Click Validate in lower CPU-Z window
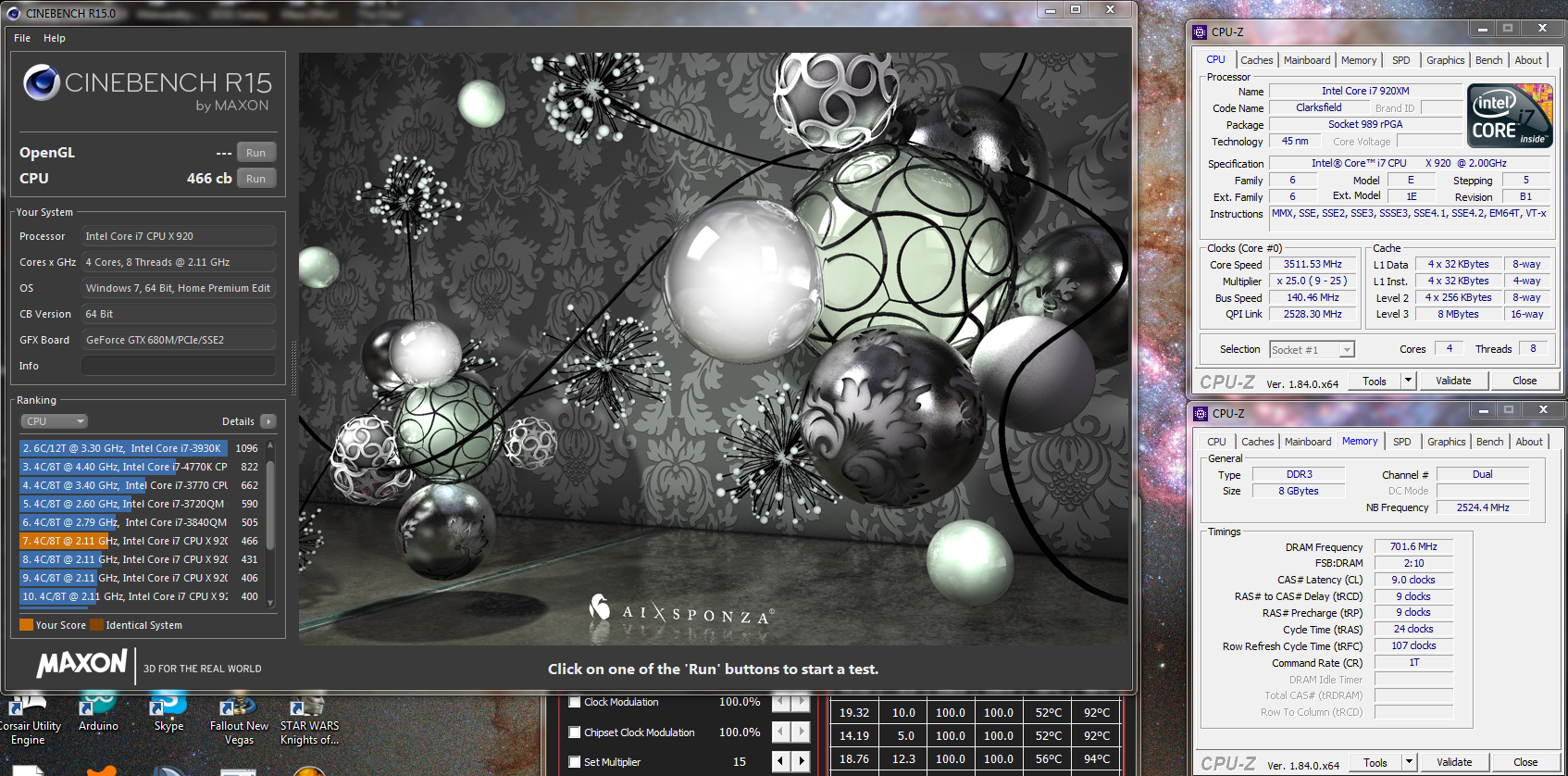This screenshot has height=776, width=1568. [1454, 762]
